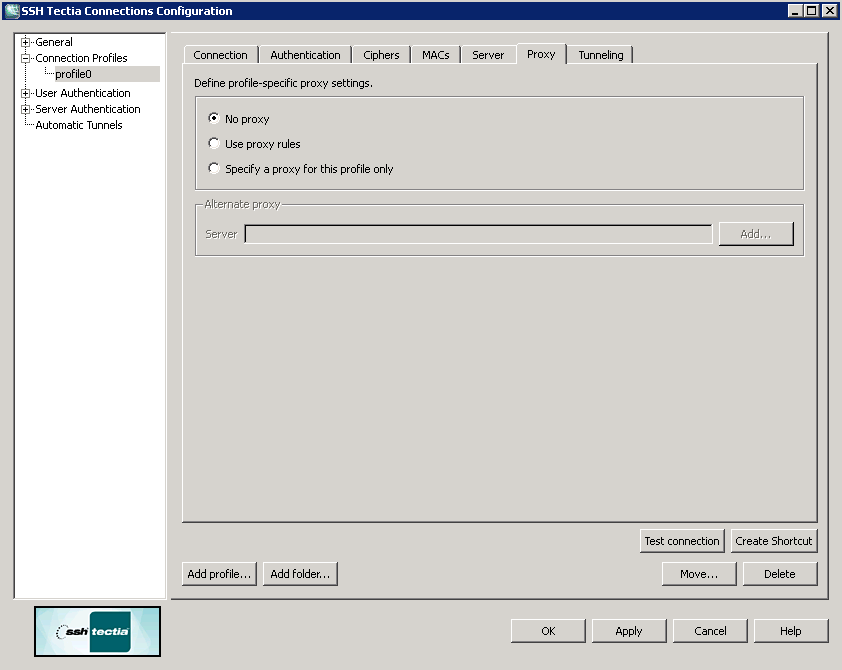842x670 pixels.
Task: Click the SSH Tectia icon in the title bar
Action: pyautogui.click(x=10, y=10)
